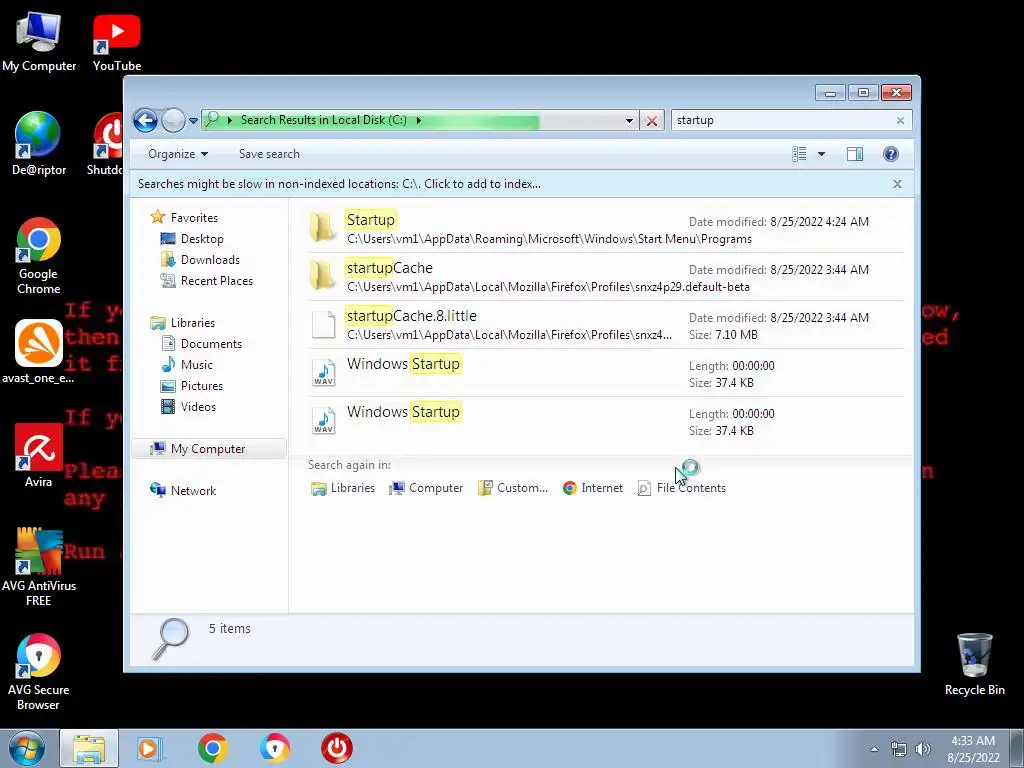1024x768 pixels.
Task: Show hidden tray icons arrow
Action: coord(874,749)
